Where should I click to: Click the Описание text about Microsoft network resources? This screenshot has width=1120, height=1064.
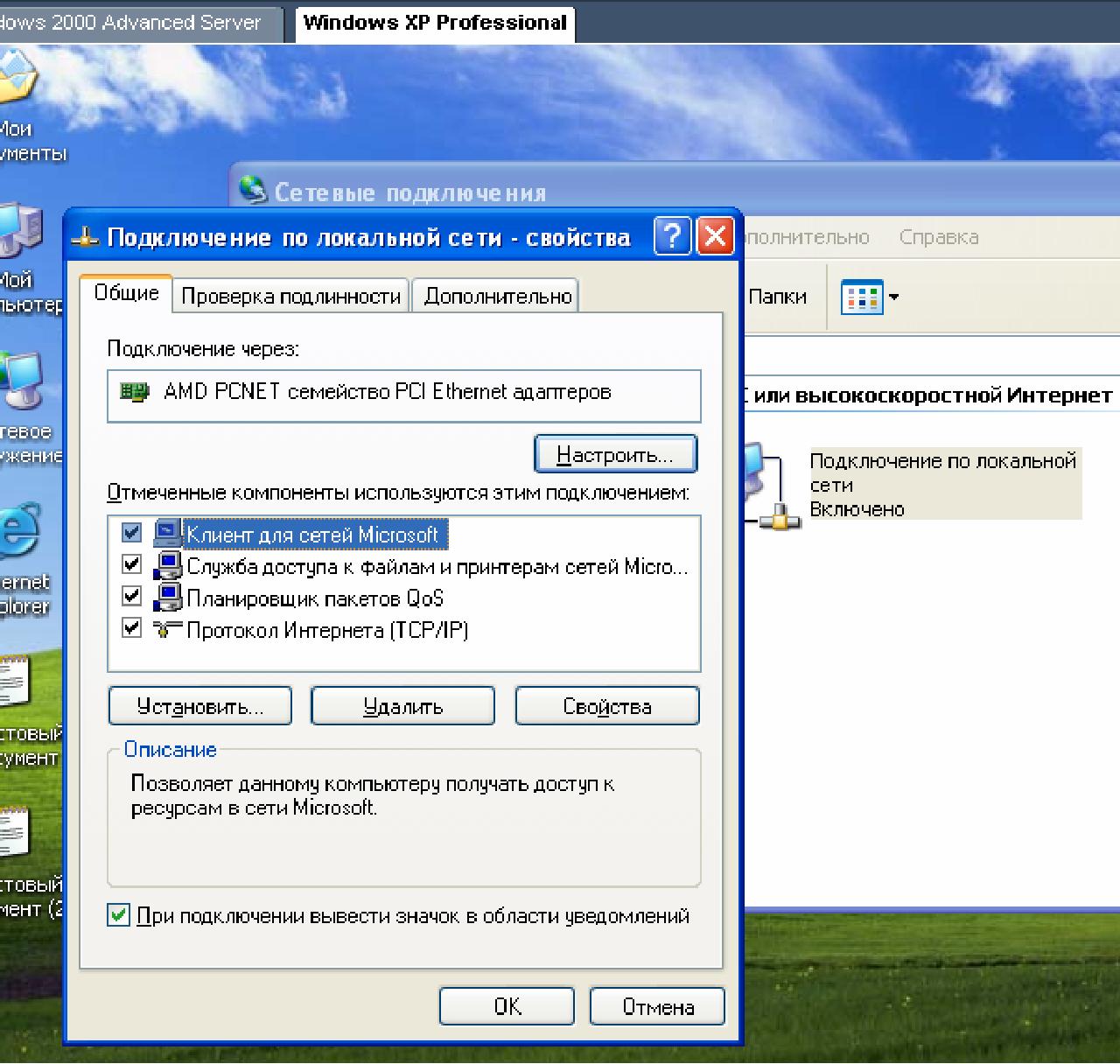tap(373, 795)
